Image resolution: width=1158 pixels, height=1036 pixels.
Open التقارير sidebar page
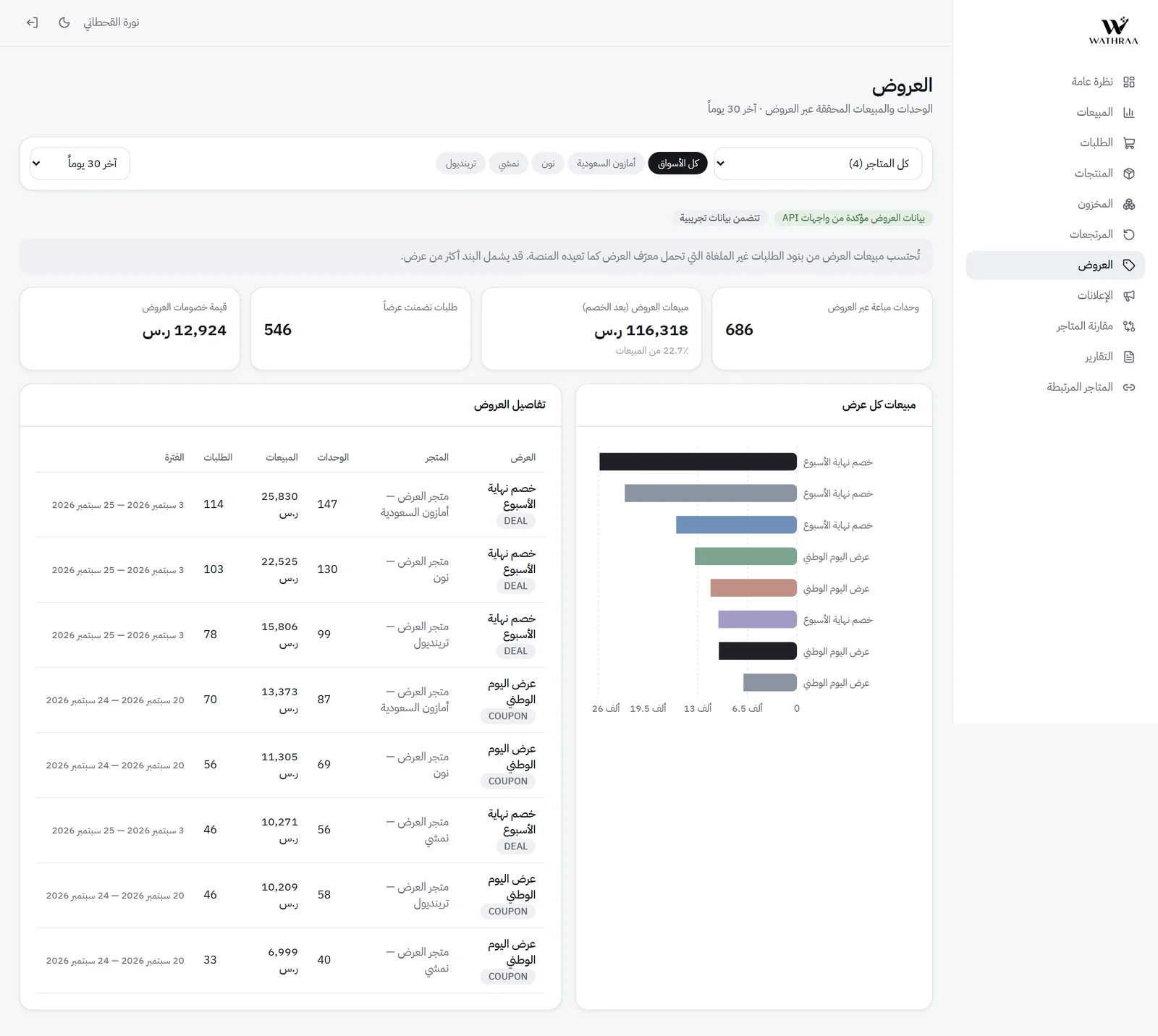[1055, 357]
